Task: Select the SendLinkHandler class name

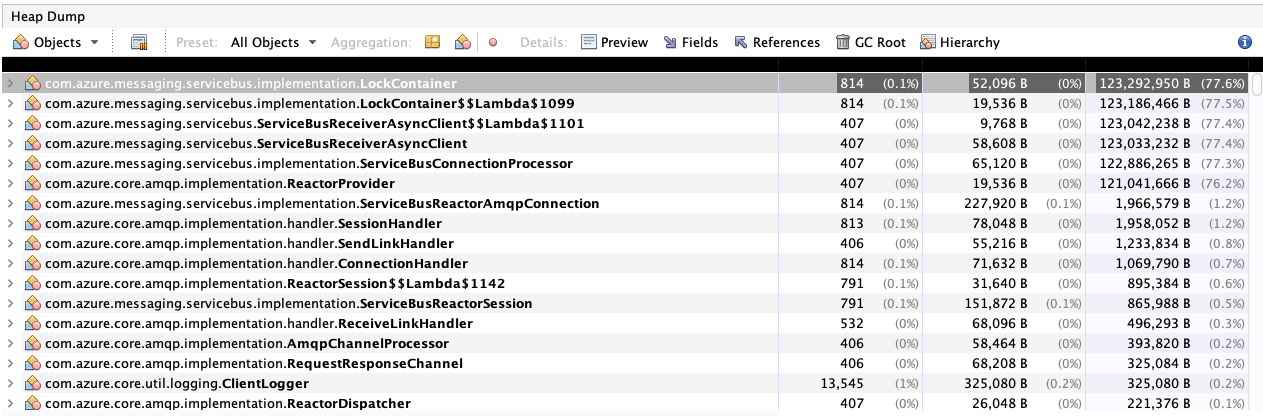Action: coord(395,244)
